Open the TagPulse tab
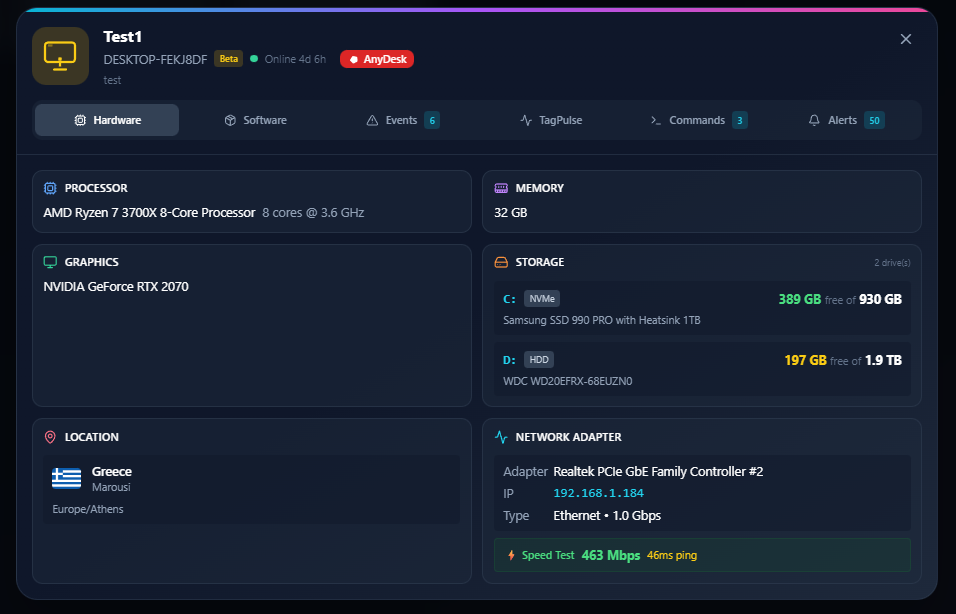Viewport: 956px width, 614px height. pos(551,120)
